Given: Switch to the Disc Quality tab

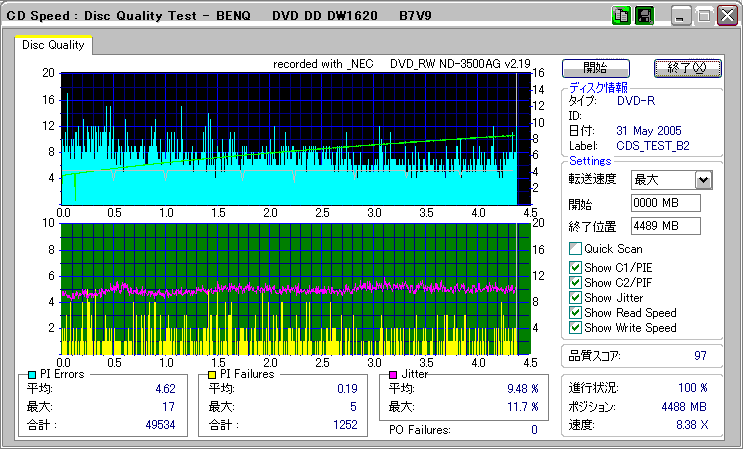Looking at the screenshot, I should (x=53, y=44).
